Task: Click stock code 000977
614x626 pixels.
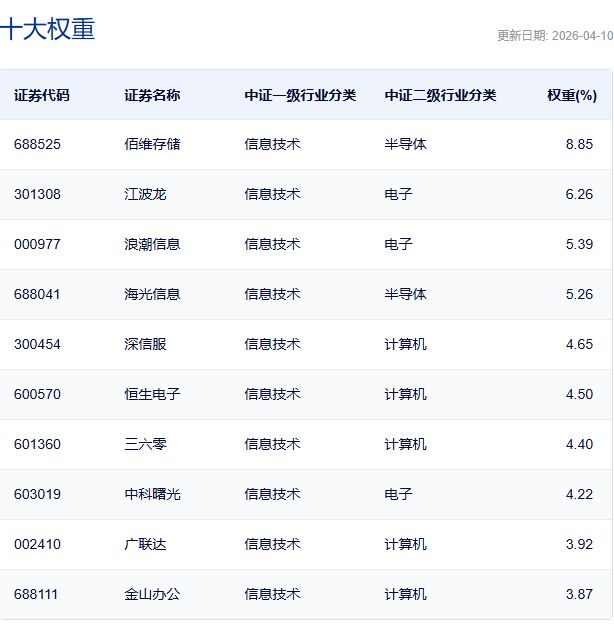Action: pos(37,244)
